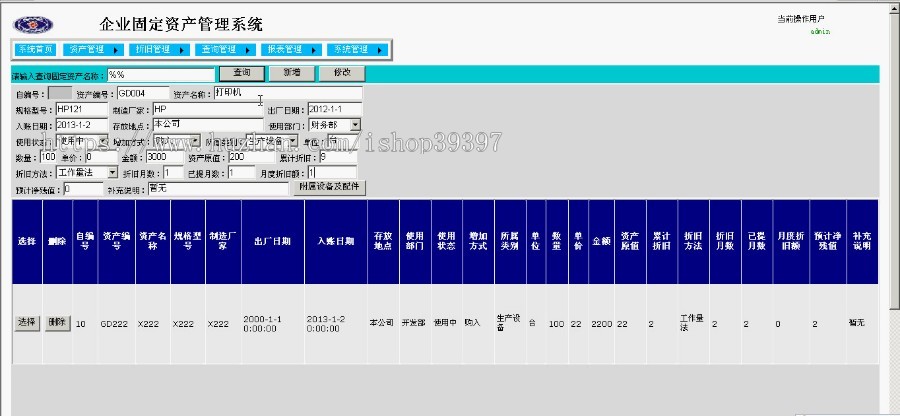900x416 pixels.
Task: Click the 单位 input field
Action: pyautogui.click(x=343, y=141)
